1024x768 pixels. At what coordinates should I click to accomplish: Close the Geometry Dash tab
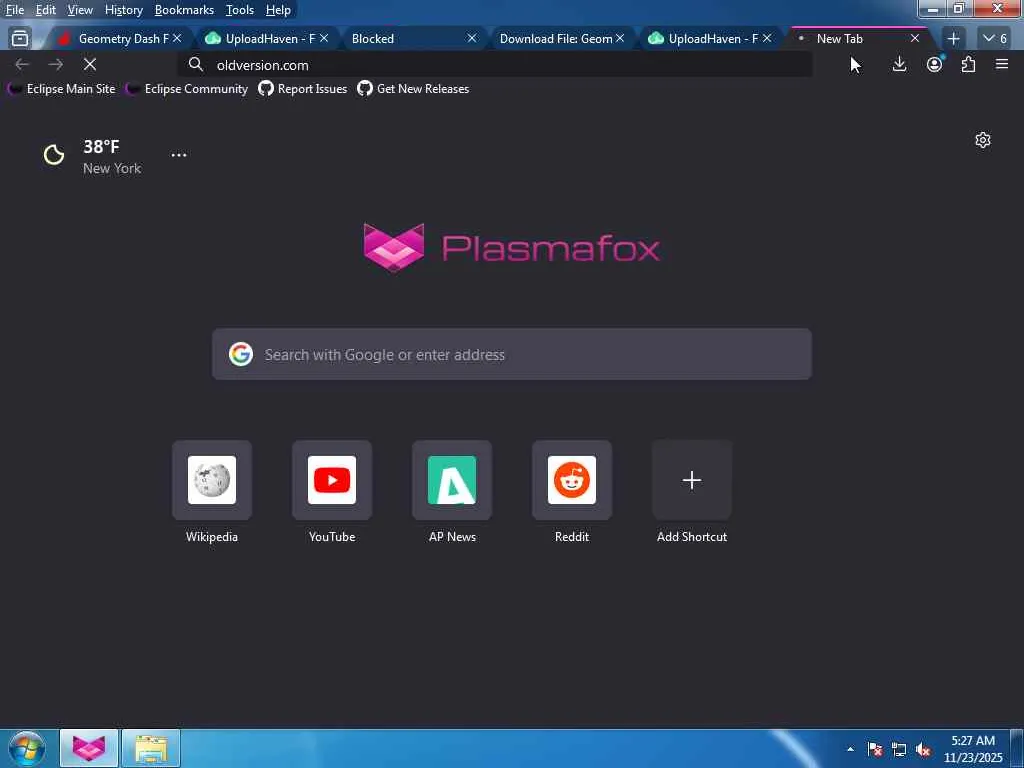(x=176, y=39)
